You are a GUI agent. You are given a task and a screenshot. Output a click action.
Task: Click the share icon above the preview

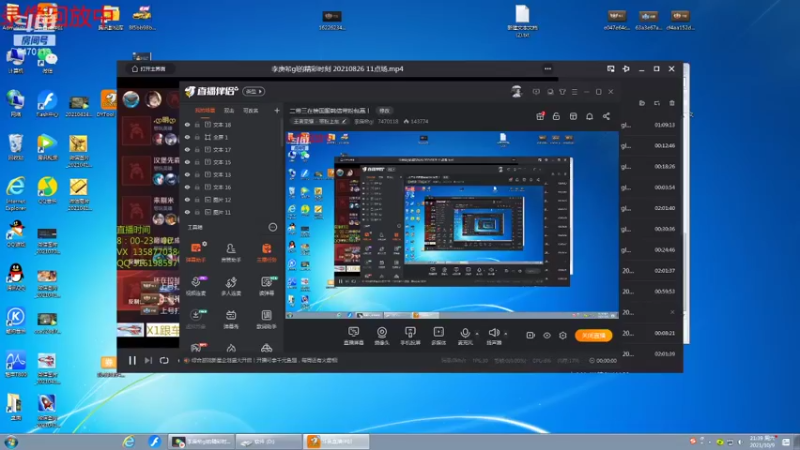[x=606, y=116]
